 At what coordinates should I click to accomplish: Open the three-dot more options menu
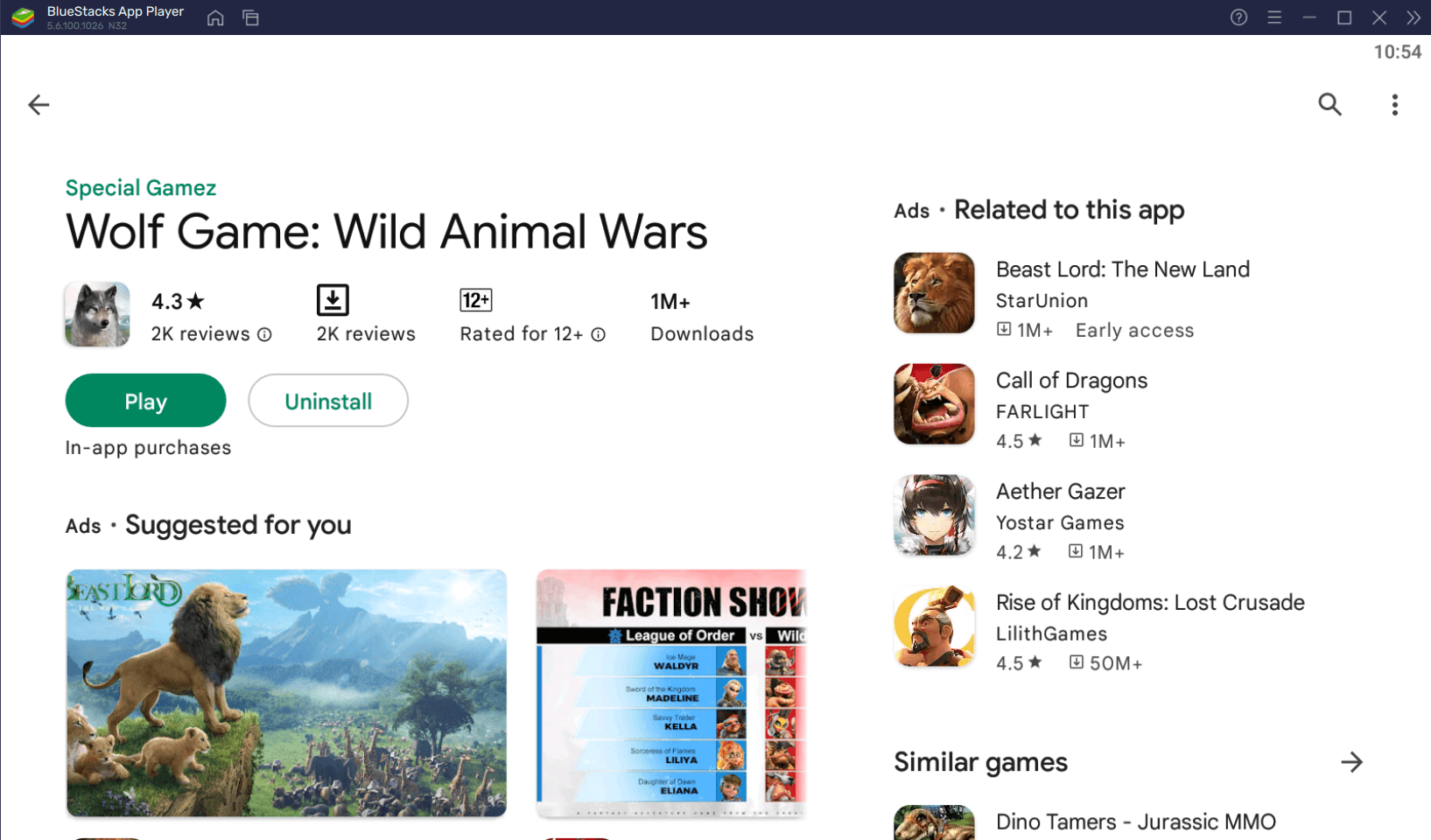tap(1395, 105)
